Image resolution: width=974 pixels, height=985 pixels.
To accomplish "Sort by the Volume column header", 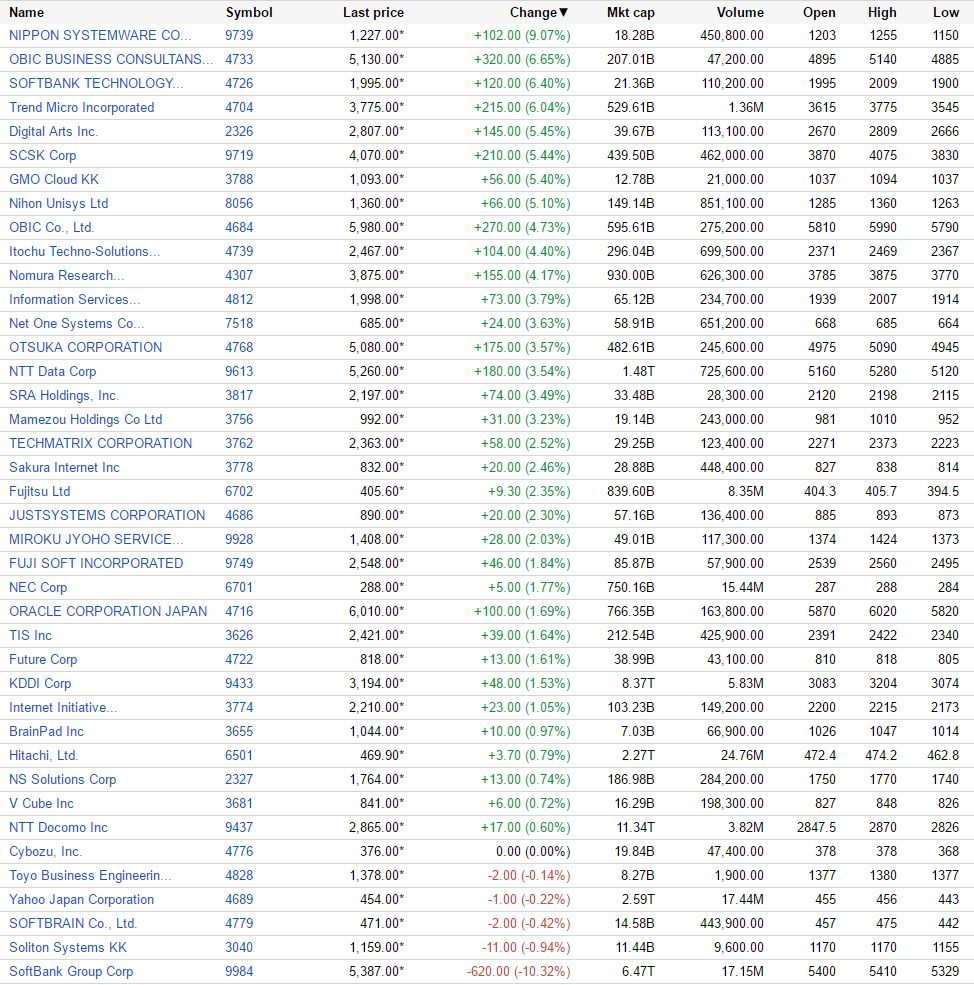I will point(740,12).
